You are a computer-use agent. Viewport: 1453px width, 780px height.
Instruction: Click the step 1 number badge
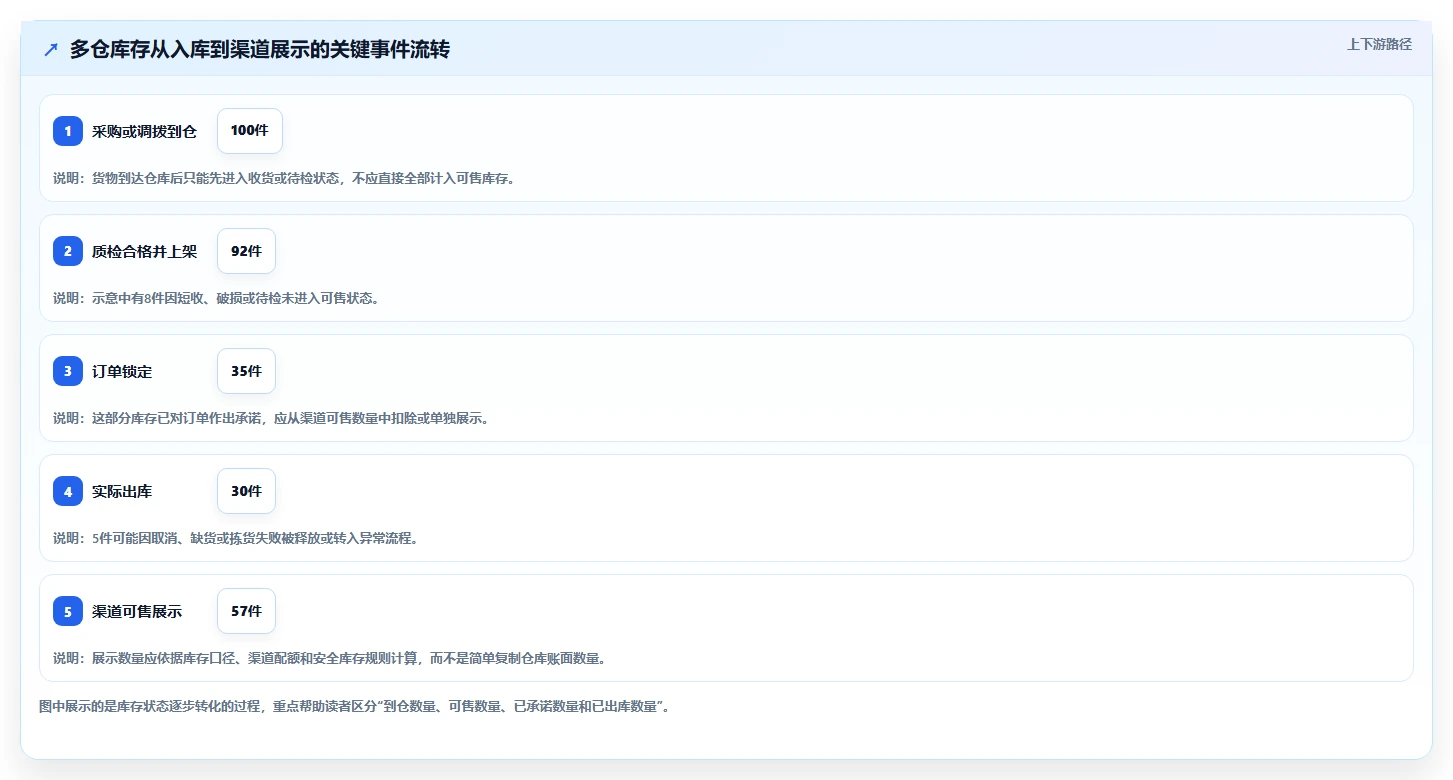[x=68, y=131]
